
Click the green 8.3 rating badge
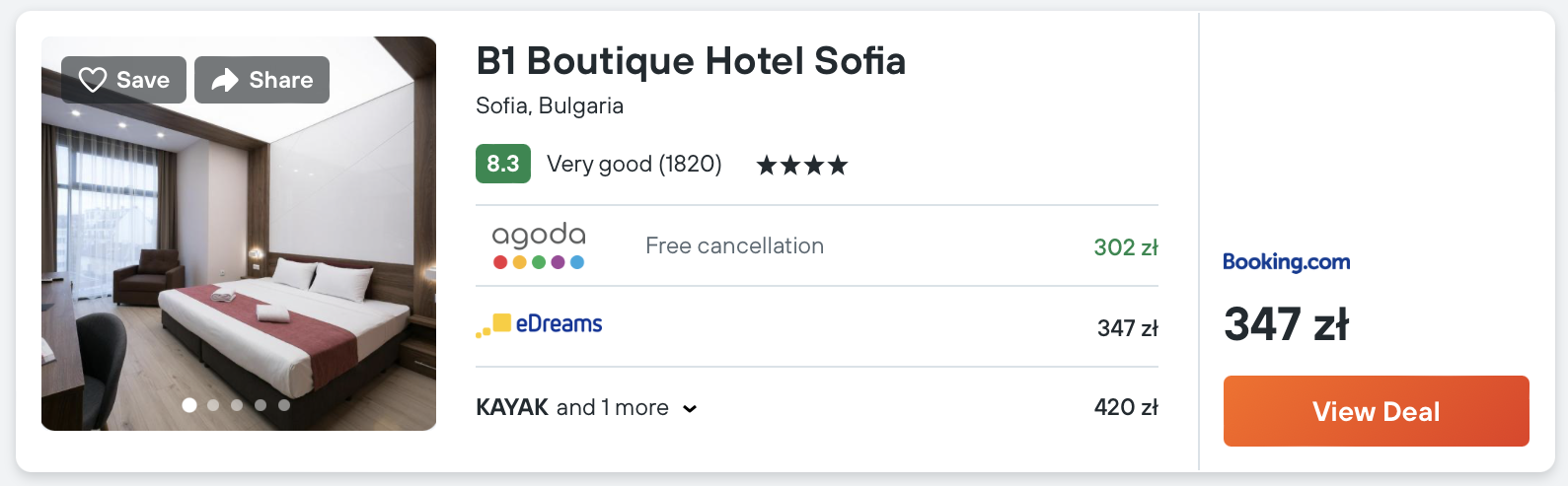click(502, 164)
